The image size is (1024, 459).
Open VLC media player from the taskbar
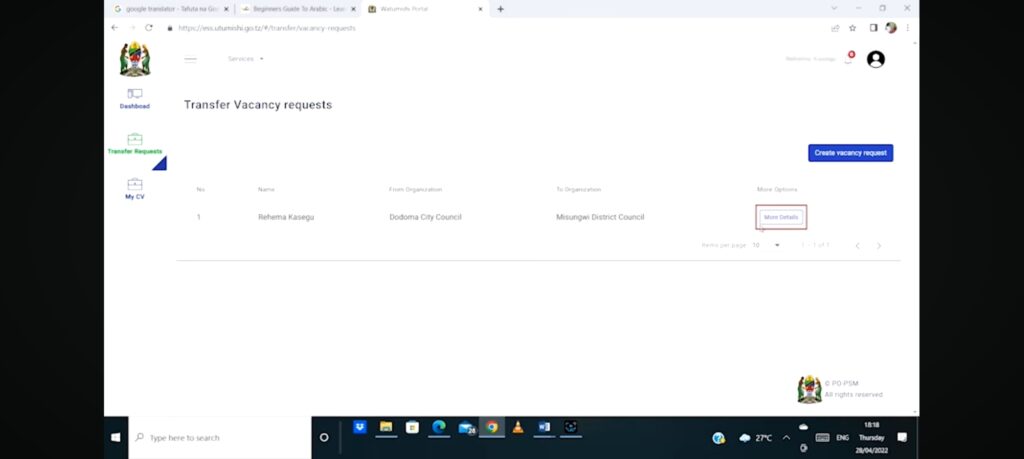(518, 427)
